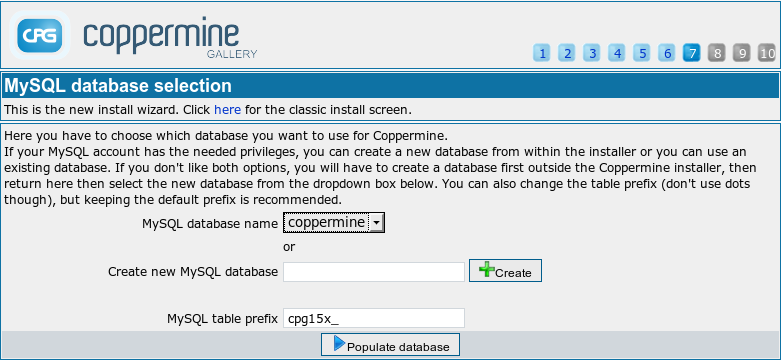
Task: Open the 'here' classic install link
Action: click(x=228, y=110)
